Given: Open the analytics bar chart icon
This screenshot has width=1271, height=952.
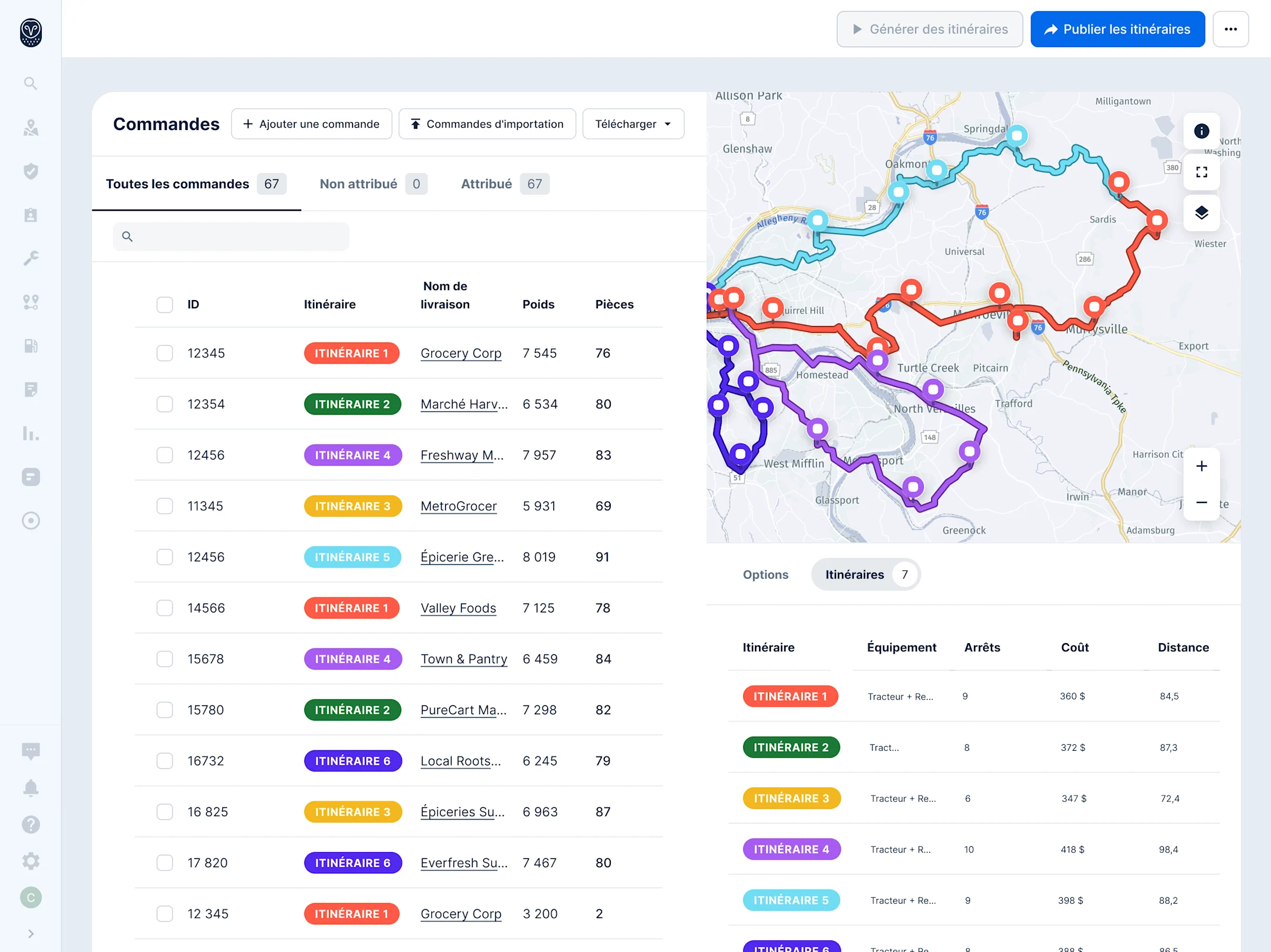Looking at the screenshot, I should pyautogui.click(x=30, y=434).
